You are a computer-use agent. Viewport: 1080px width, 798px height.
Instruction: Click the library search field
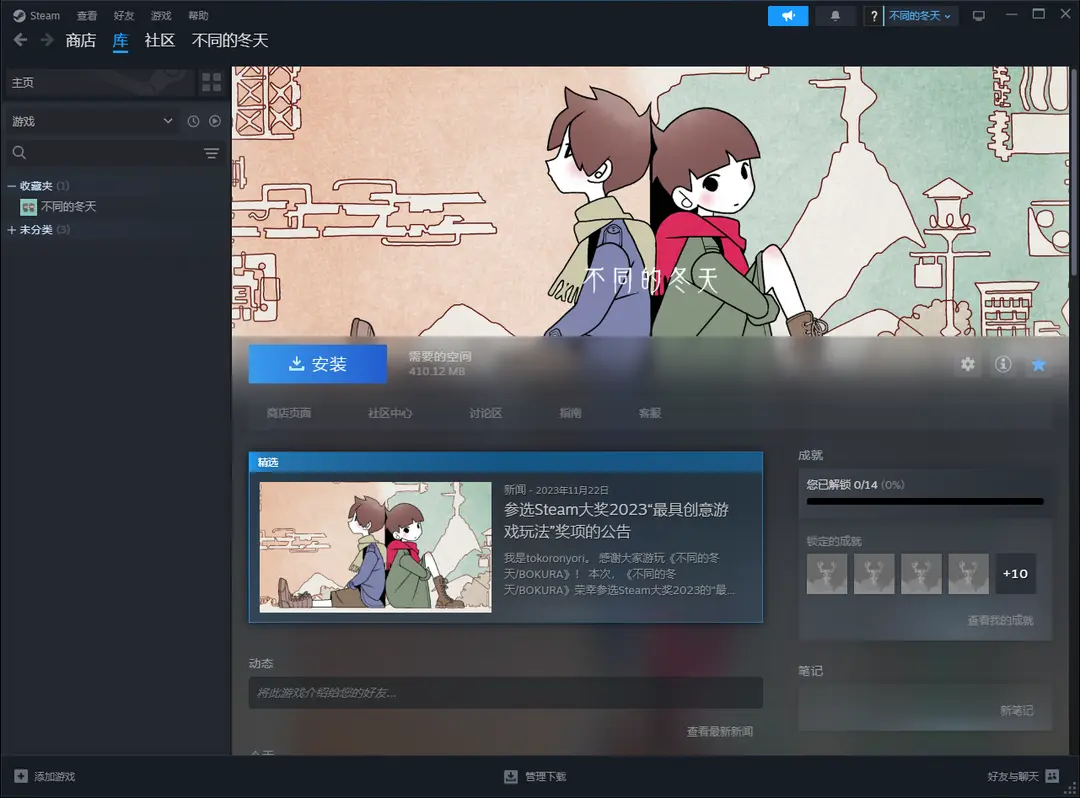pos(114,153)
